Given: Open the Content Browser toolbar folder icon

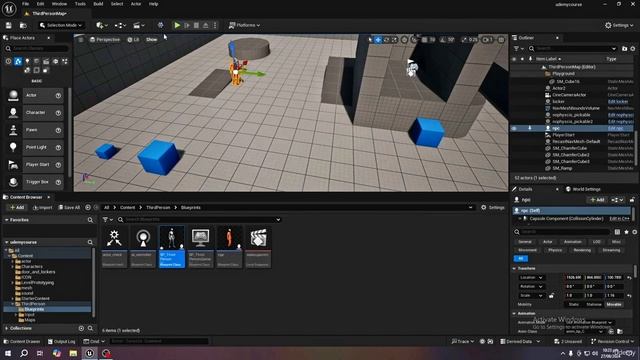Looking at the screenshot, I should (x=23, y=25).
